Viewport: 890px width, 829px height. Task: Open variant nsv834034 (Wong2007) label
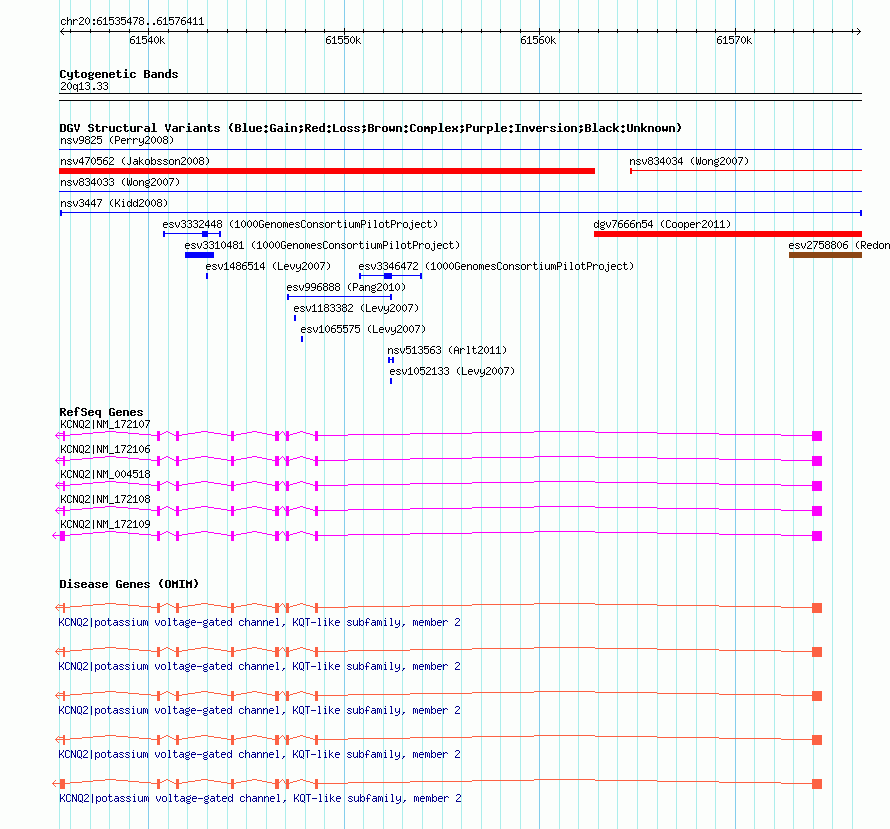pos(689,161)
